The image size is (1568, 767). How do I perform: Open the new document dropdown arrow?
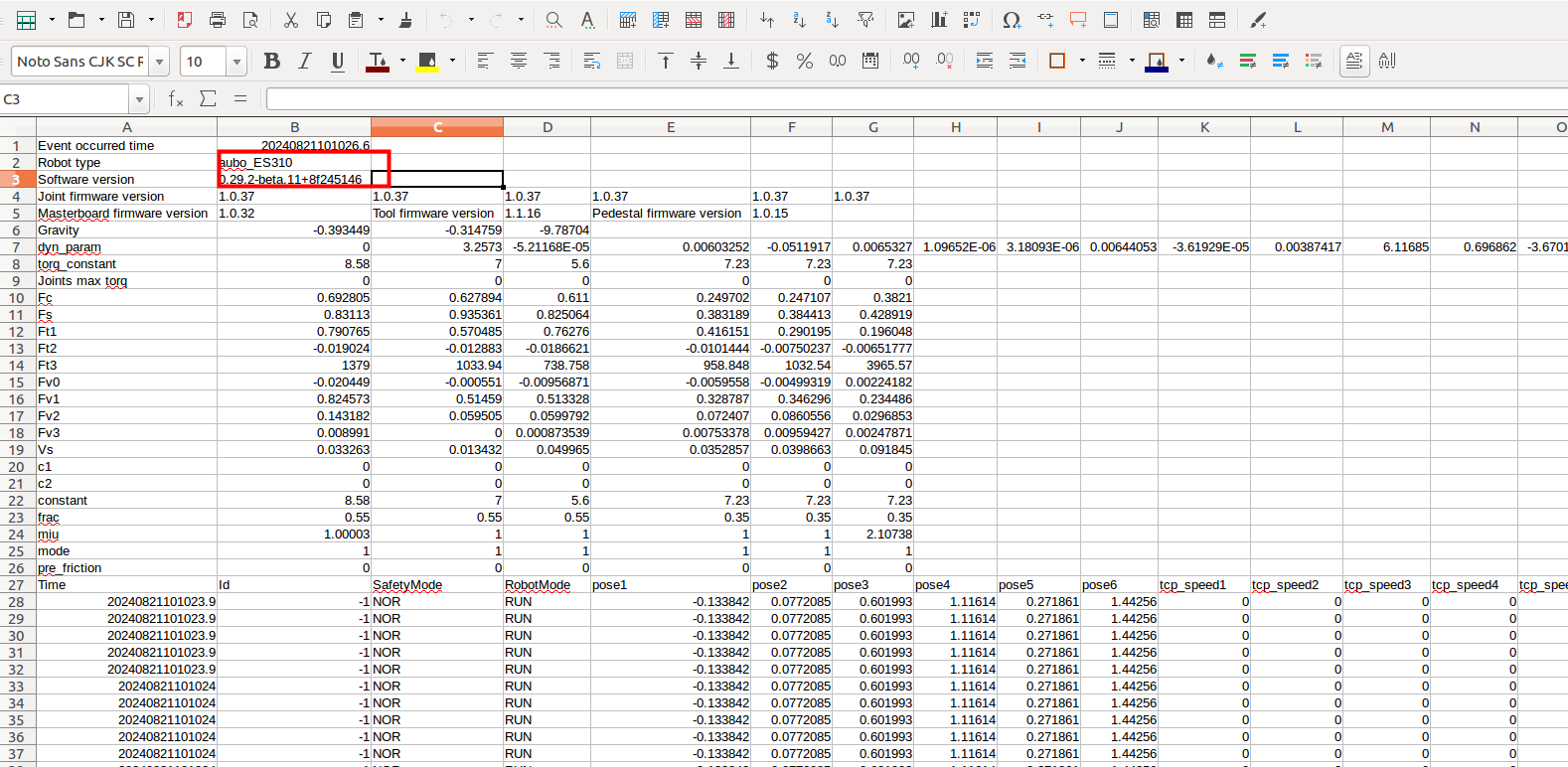[x=52, y=20]
